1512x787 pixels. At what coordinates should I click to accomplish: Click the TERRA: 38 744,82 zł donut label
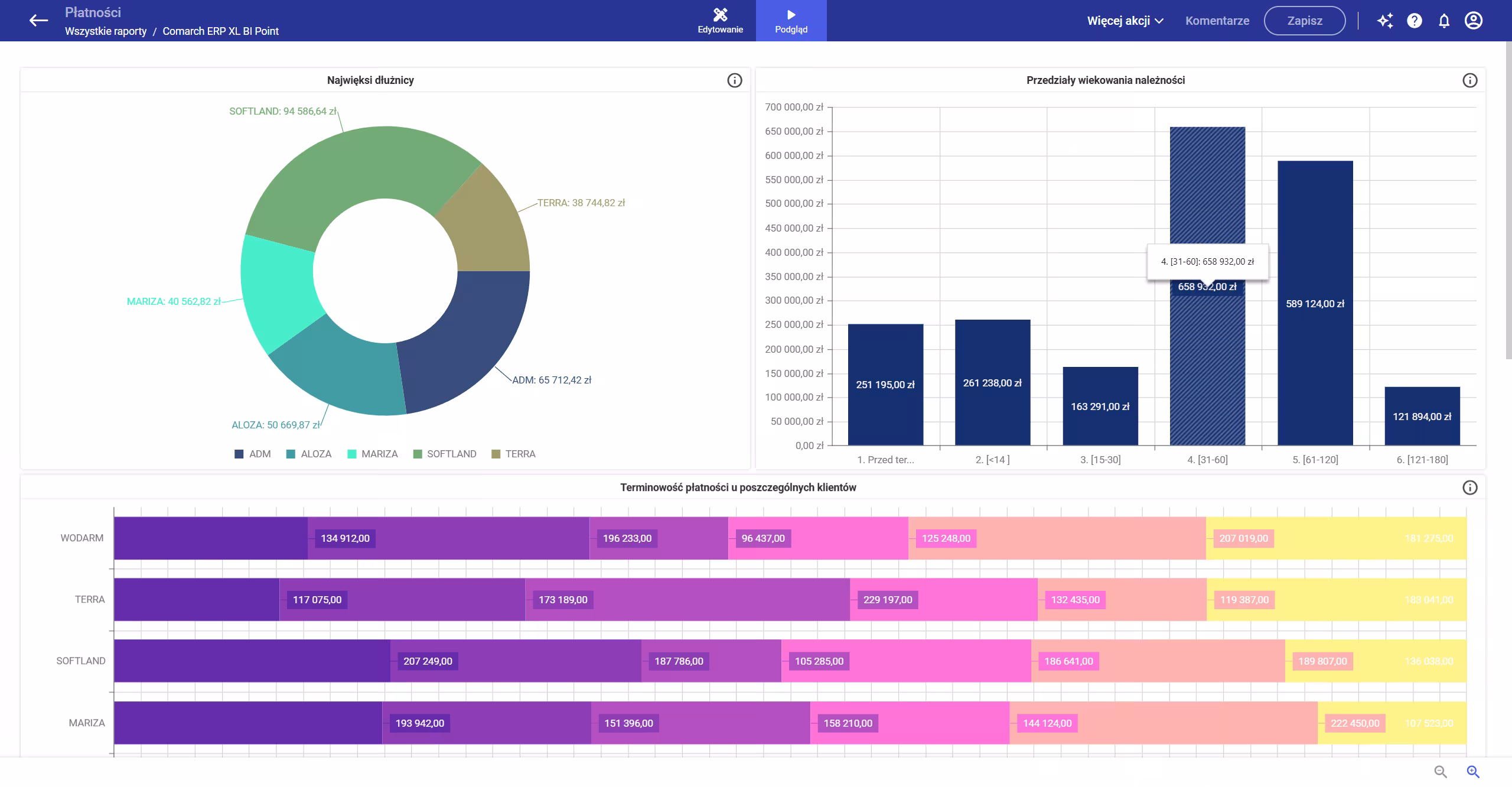581,203
